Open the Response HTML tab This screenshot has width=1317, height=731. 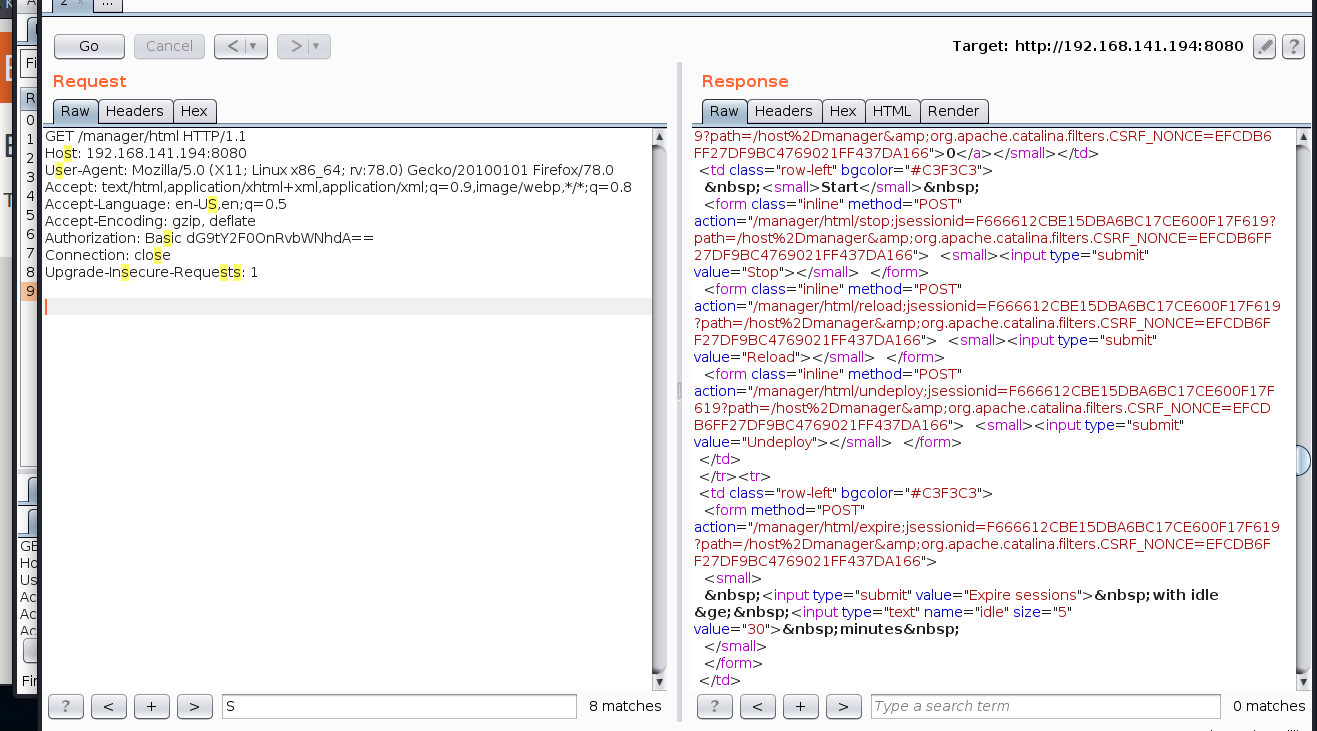tap(892, 111)
